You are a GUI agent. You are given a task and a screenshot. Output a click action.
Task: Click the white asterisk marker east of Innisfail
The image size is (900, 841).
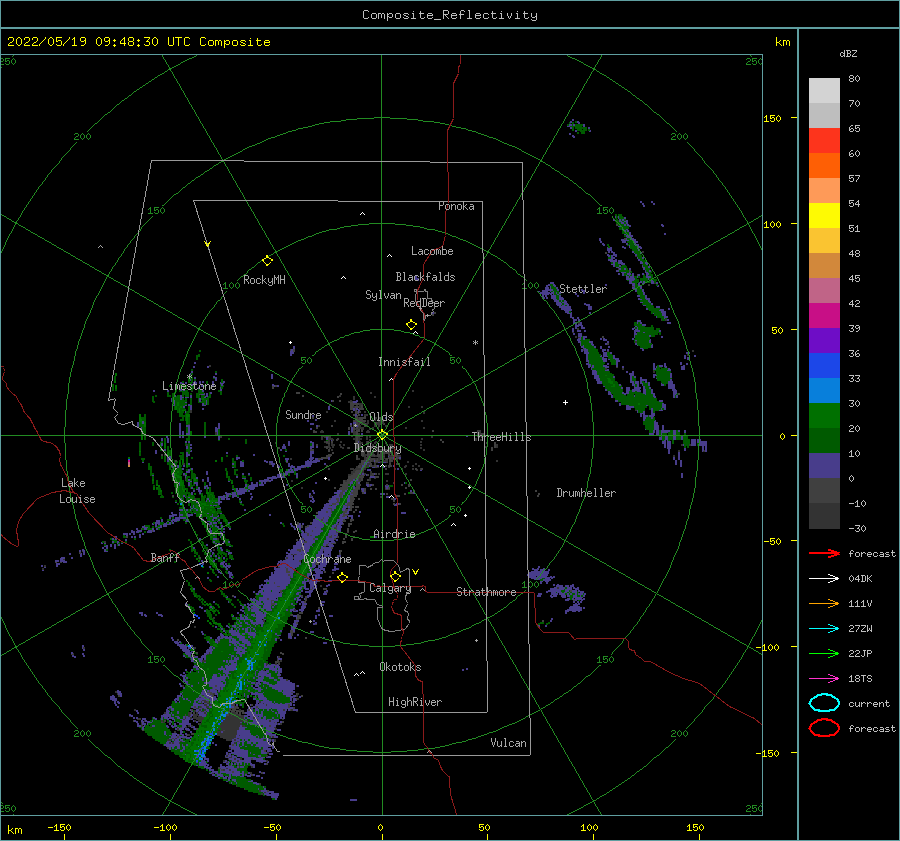(x=475, y=343)
